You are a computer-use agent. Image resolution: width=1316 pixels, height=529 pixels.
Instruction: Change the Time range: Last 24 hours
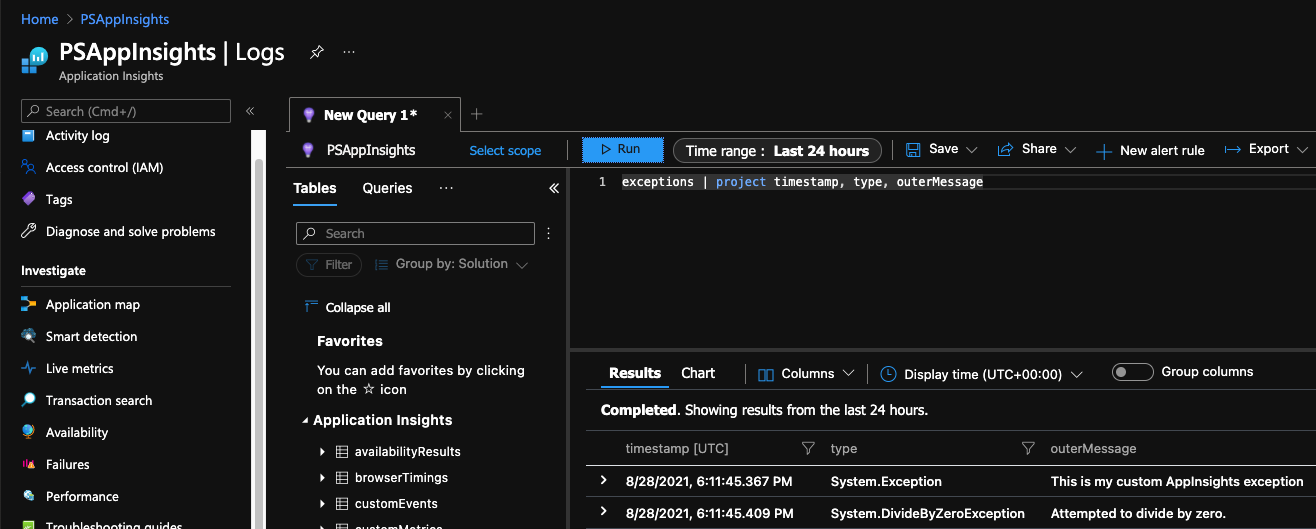778,151
